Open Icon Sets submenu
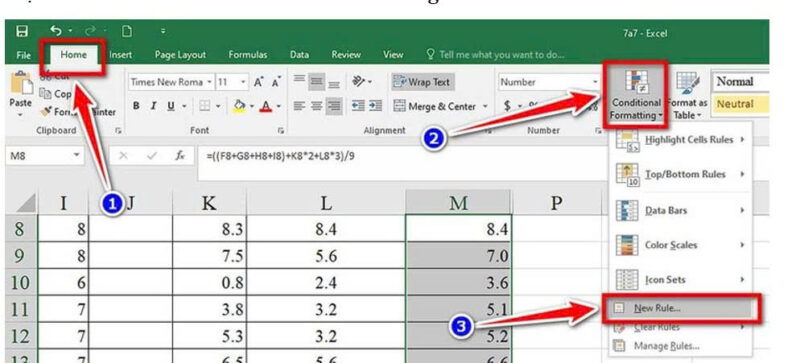 coord(680,280)
